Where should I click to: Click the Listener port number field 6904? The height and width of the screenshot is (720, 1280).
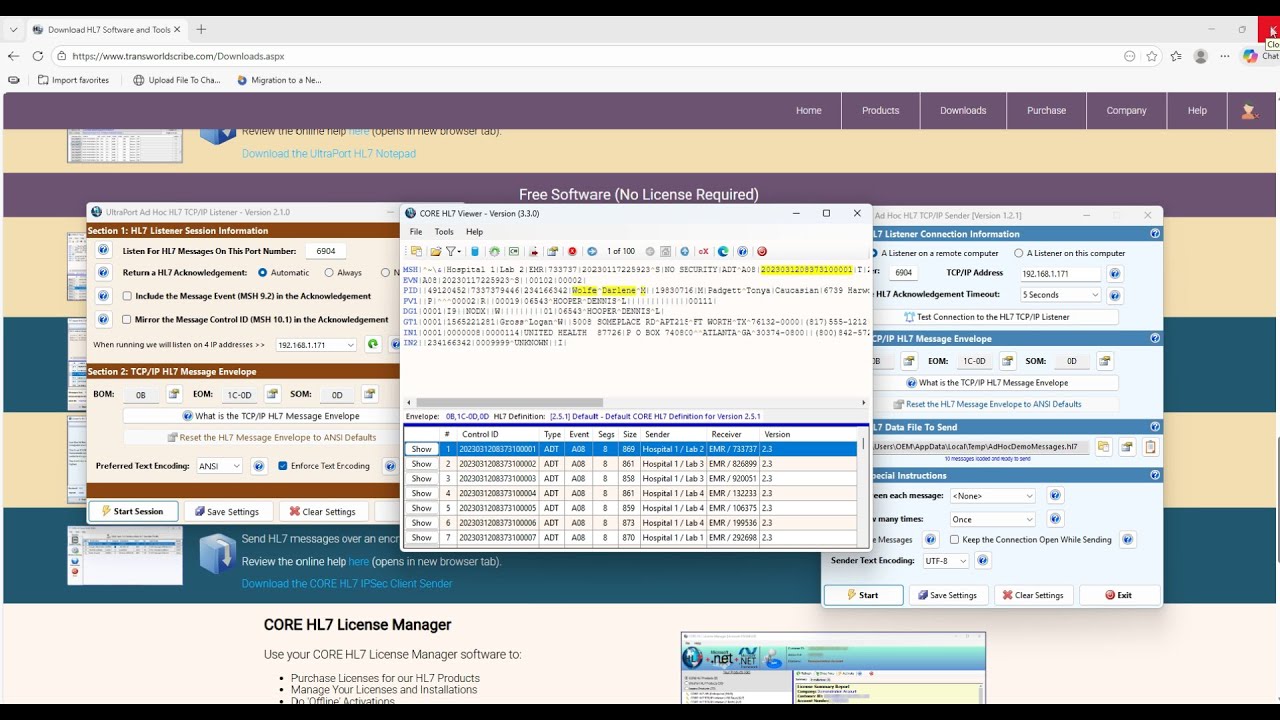(x=326, y=251)
